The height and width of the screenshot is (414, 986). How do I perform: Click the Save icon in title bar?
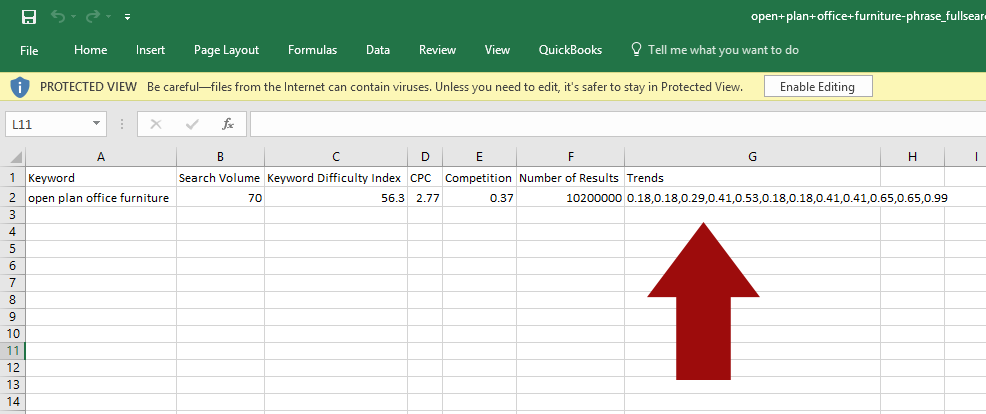pyautogui.click(x=29, y=17)
